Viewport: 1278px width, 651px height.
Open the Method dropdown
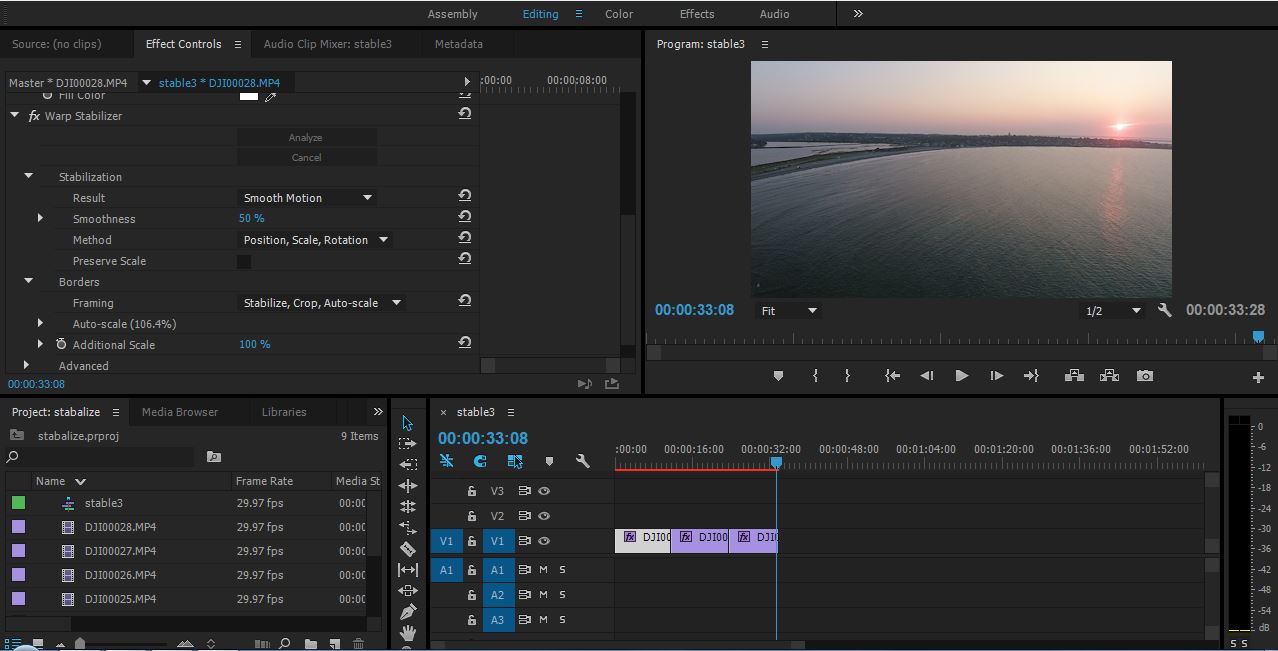point(315,240)
